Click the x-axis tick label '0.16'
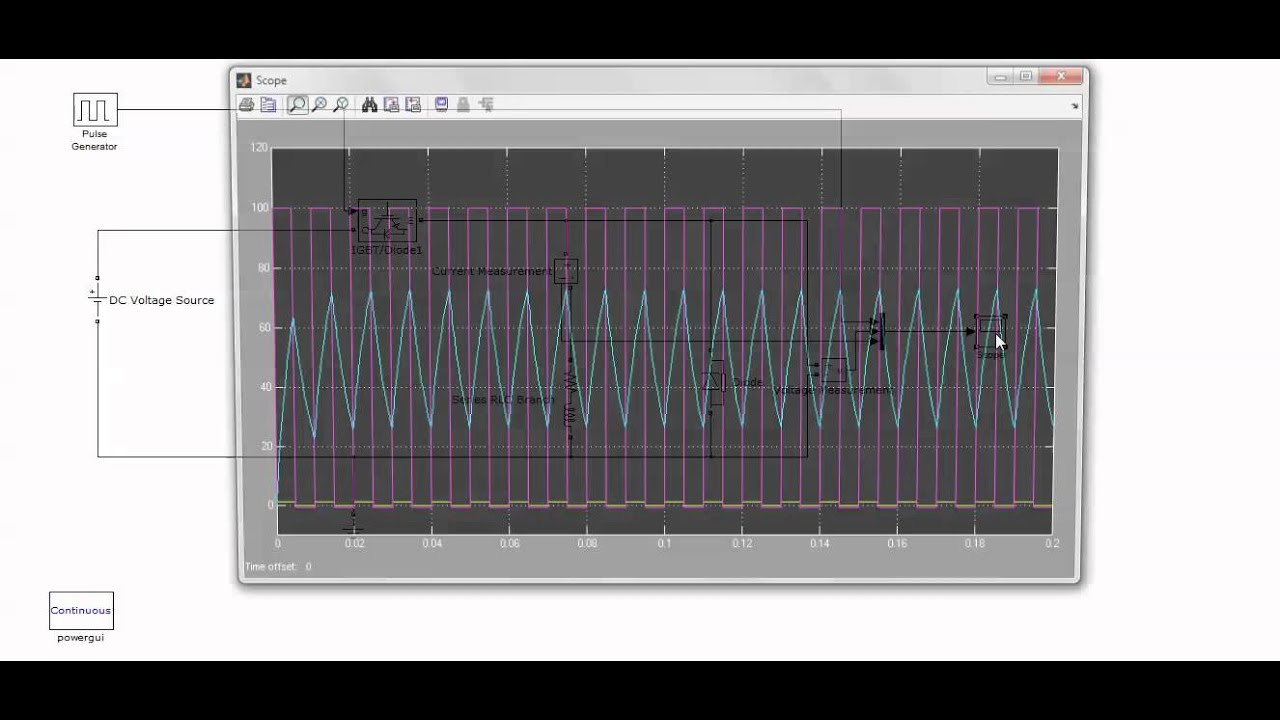 coord(897,543)
